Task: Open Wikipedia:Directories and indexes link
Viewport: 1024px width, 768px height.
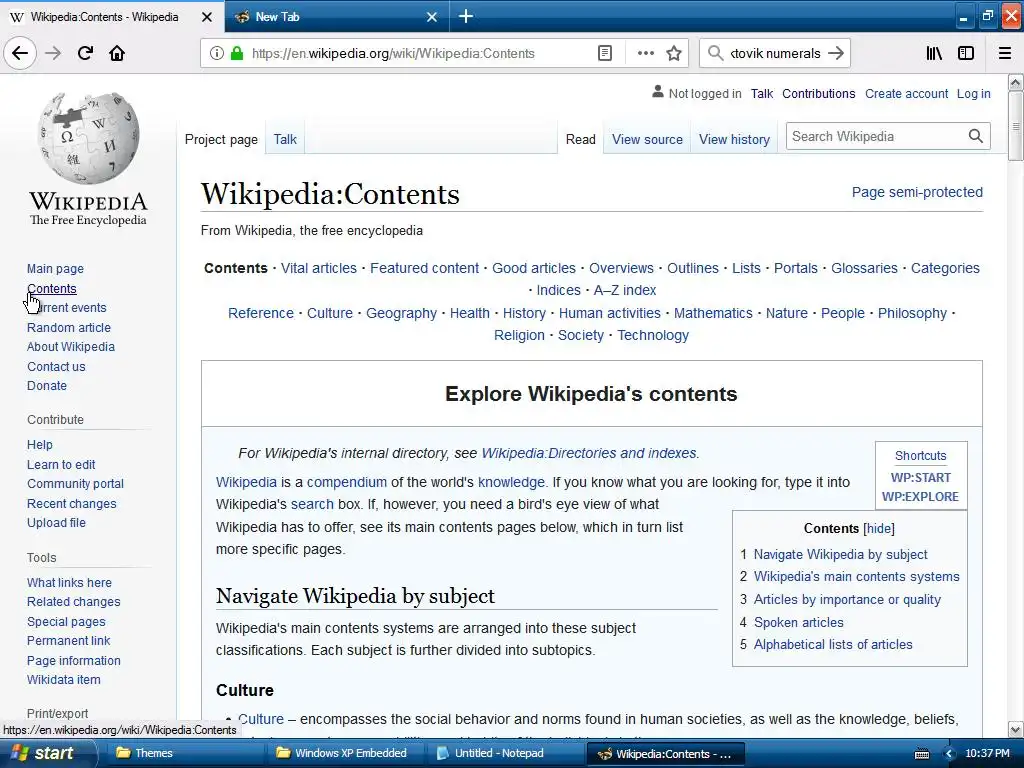Action: [x=588, y=453]
